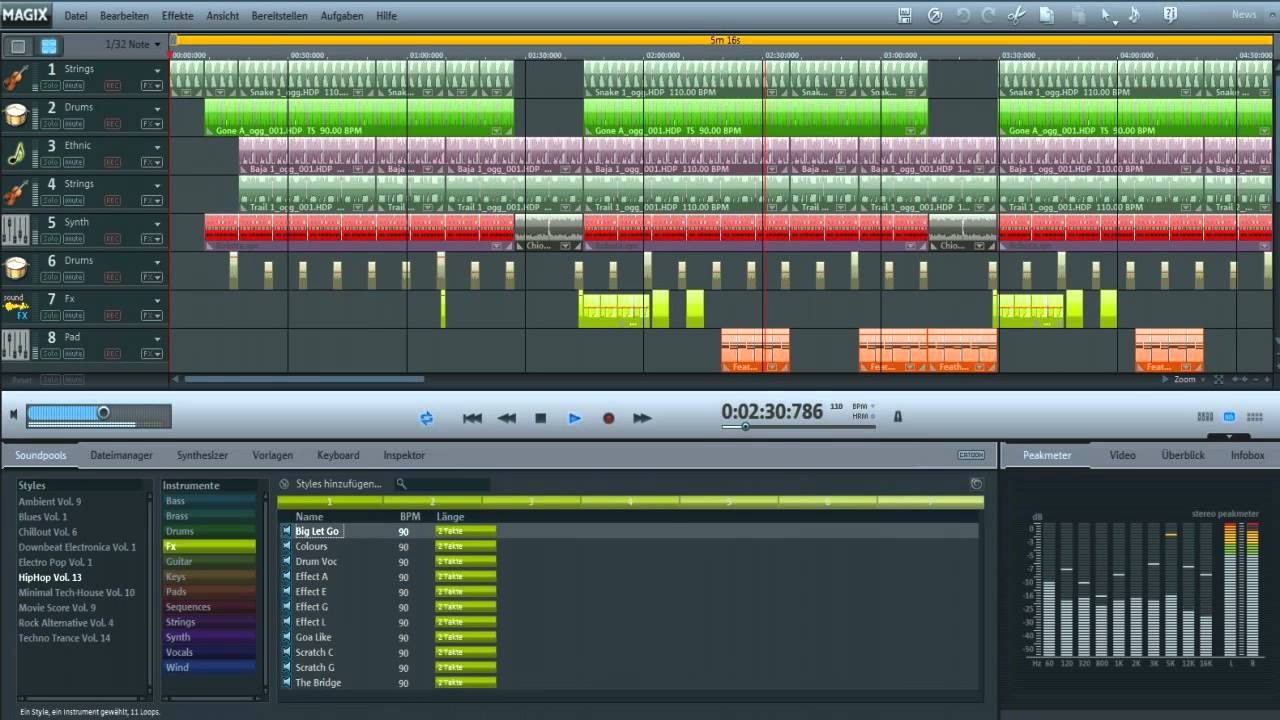Stop playback
Viewport: 1280px width, 720px height.
coord(541,418)
